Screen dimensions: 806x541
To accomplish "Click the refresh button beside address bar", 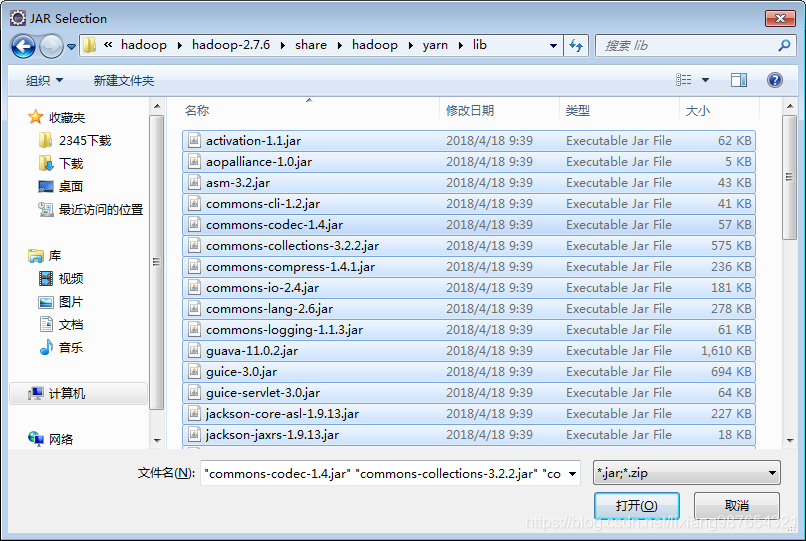I will [576, 46].
